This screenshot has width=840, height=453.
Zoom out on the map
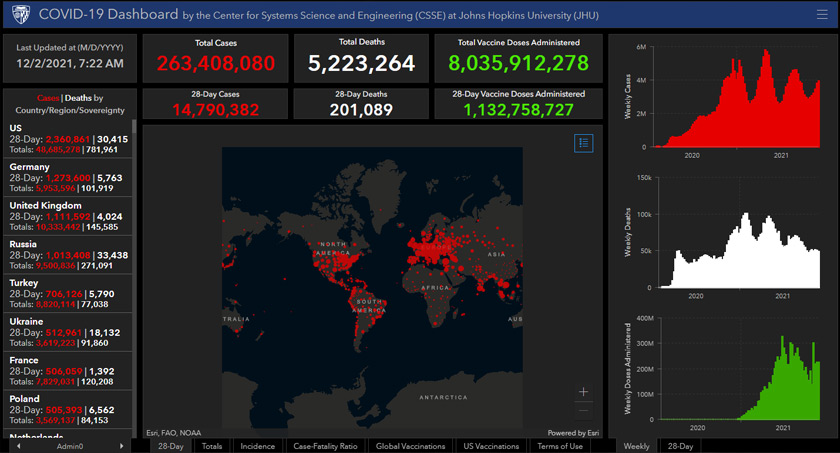point(584,410)
